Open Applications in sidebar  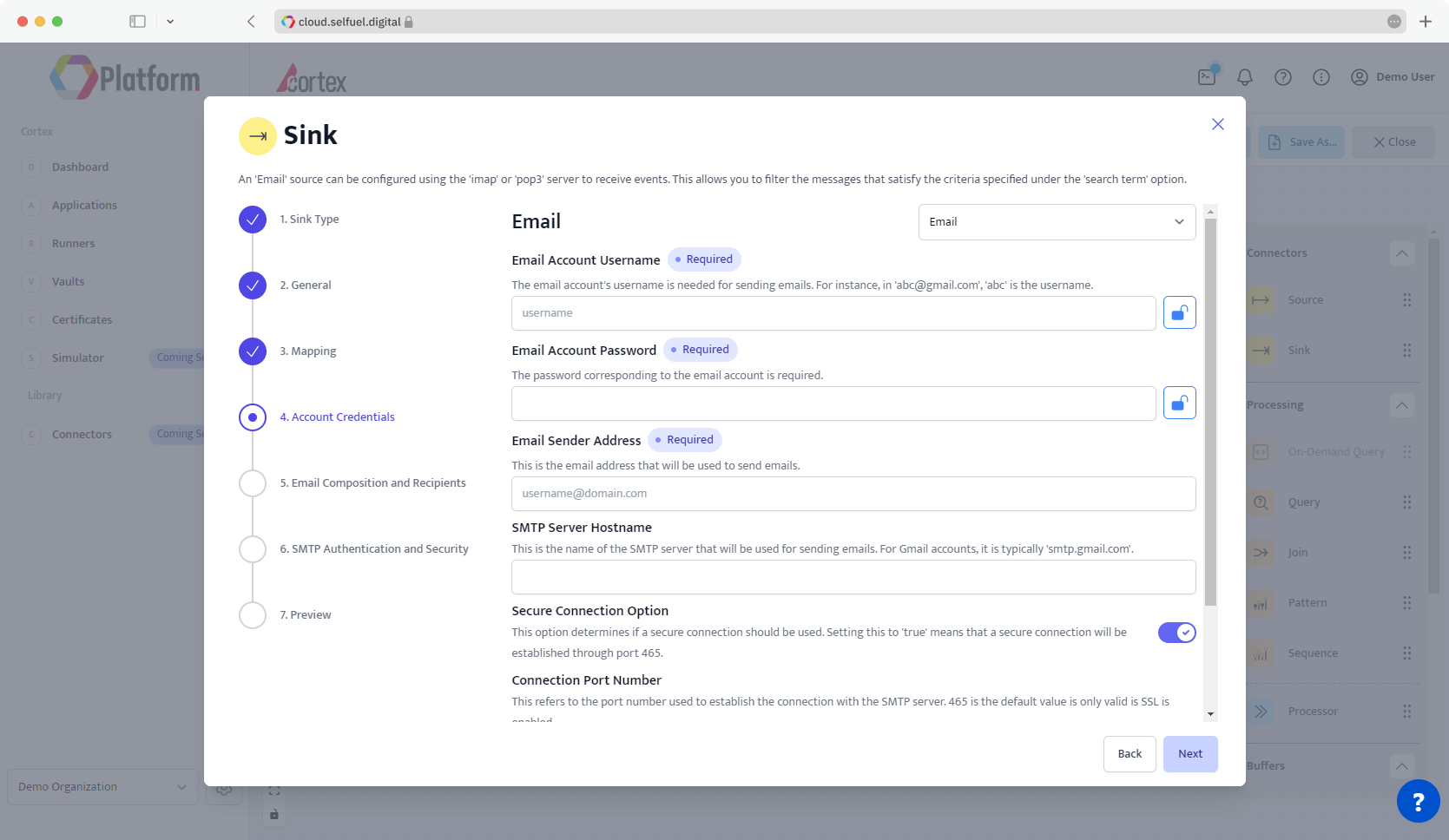point(84,206)
